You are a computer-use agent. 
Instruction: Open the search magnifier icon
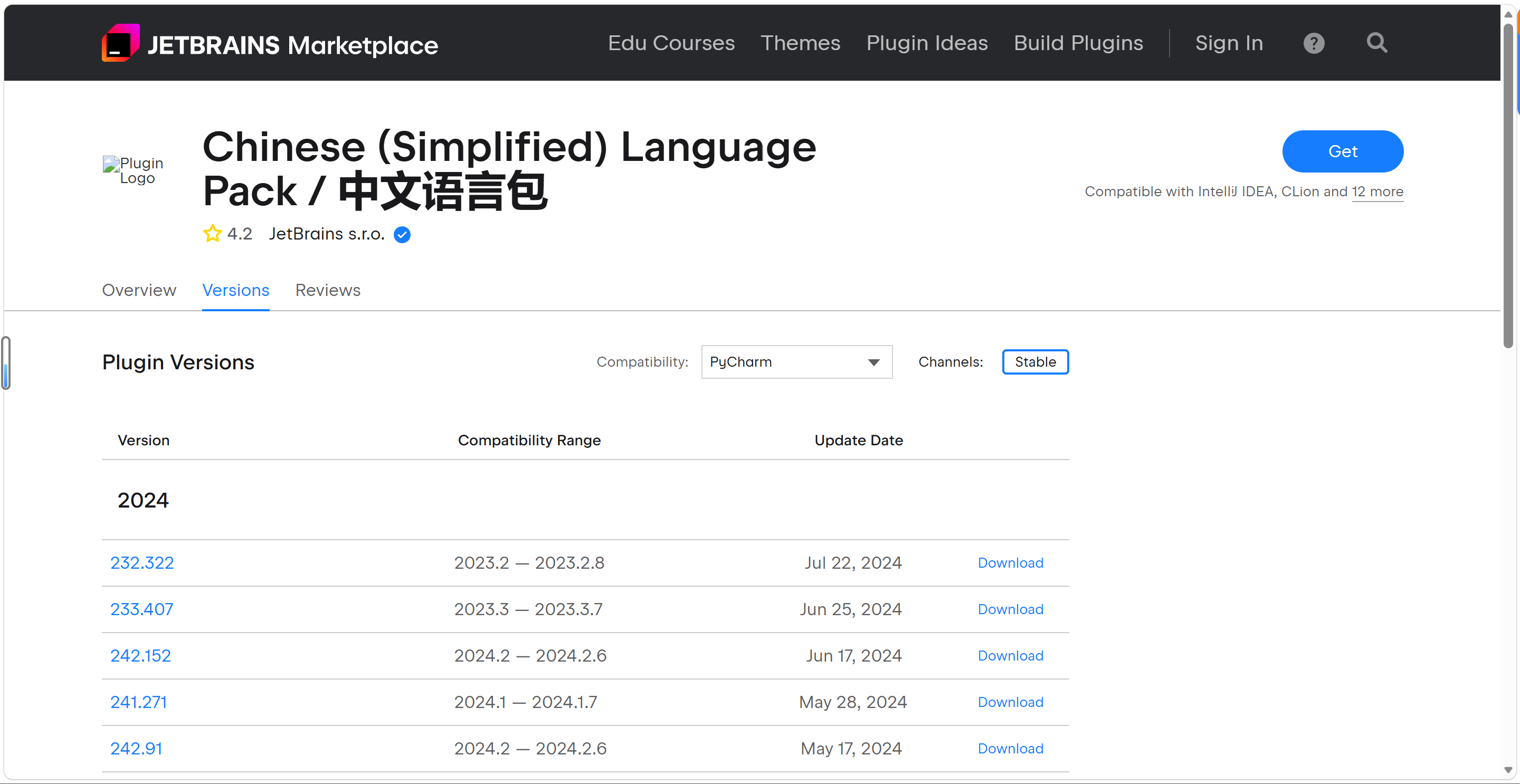[1376, 43]
